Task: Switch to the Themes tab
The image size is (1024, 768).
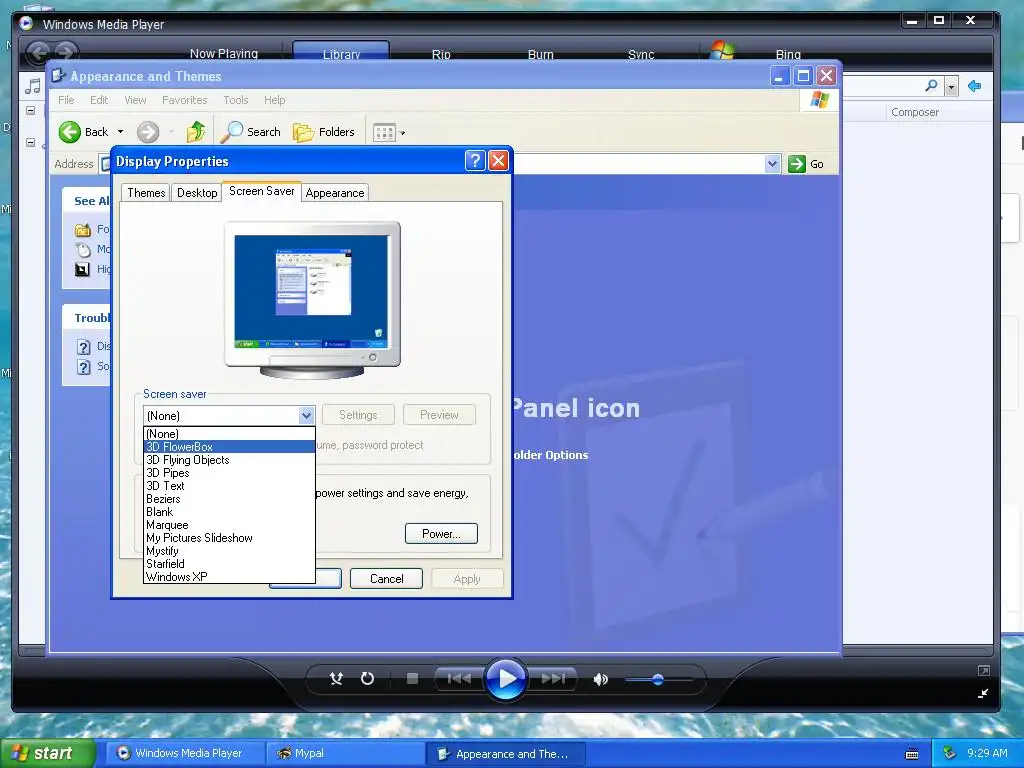Action: tap(146, 193)
